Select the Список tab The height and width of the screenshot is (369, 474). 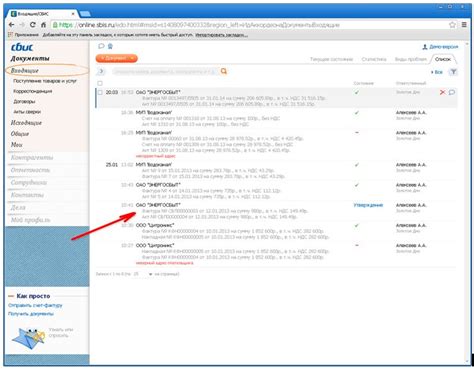443,59
